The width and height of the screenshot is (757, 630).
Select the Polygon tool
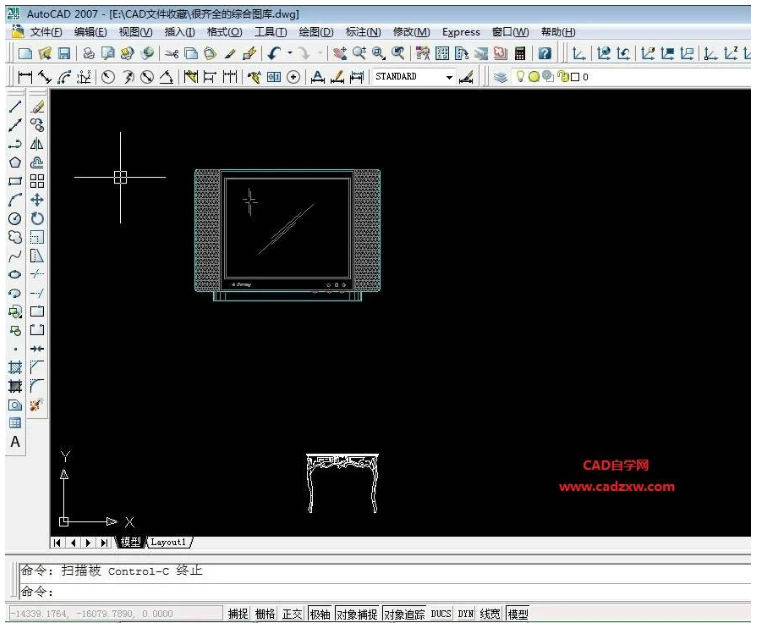pos(15,163)
